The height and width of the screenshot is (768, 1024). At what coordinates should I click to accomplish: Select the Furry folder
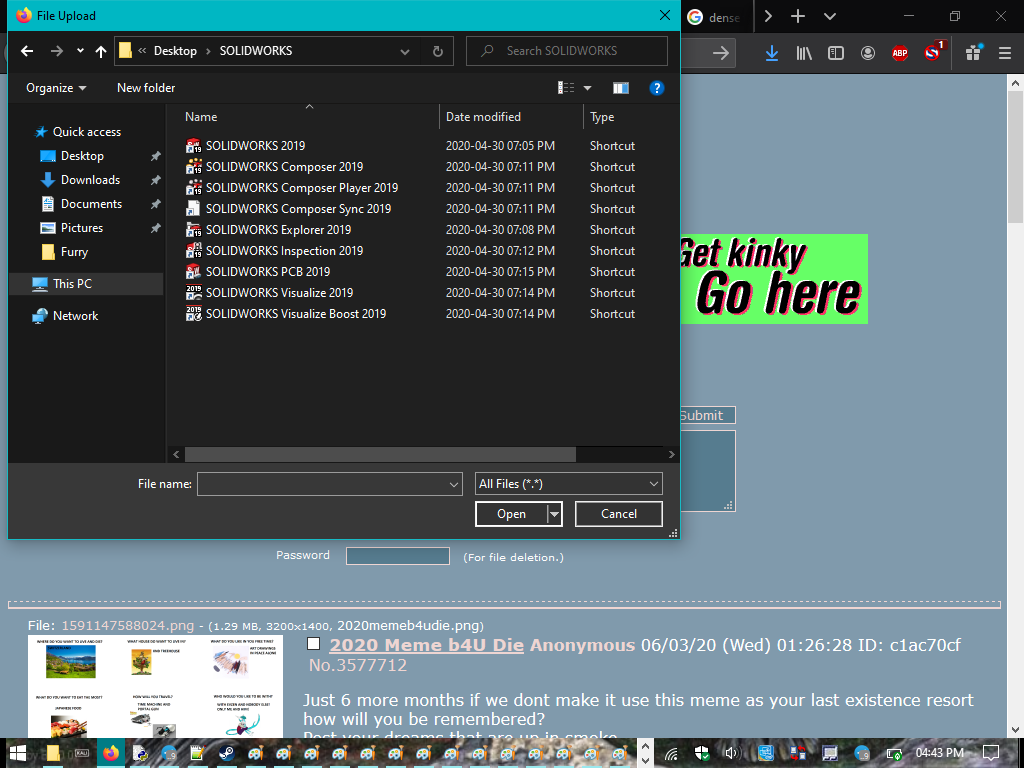pos(74,252)
